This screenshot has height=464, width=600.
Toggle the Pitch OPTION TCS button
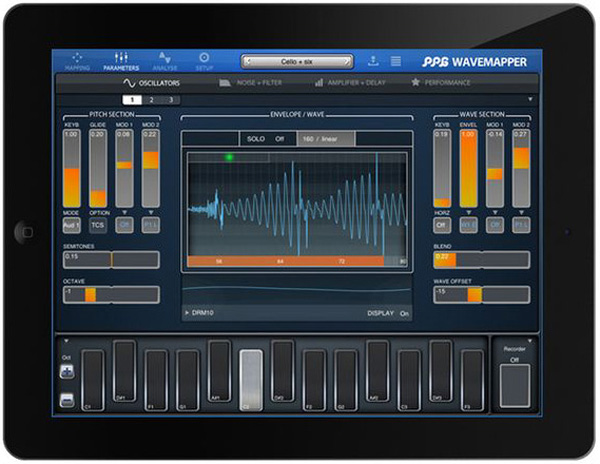98,225
